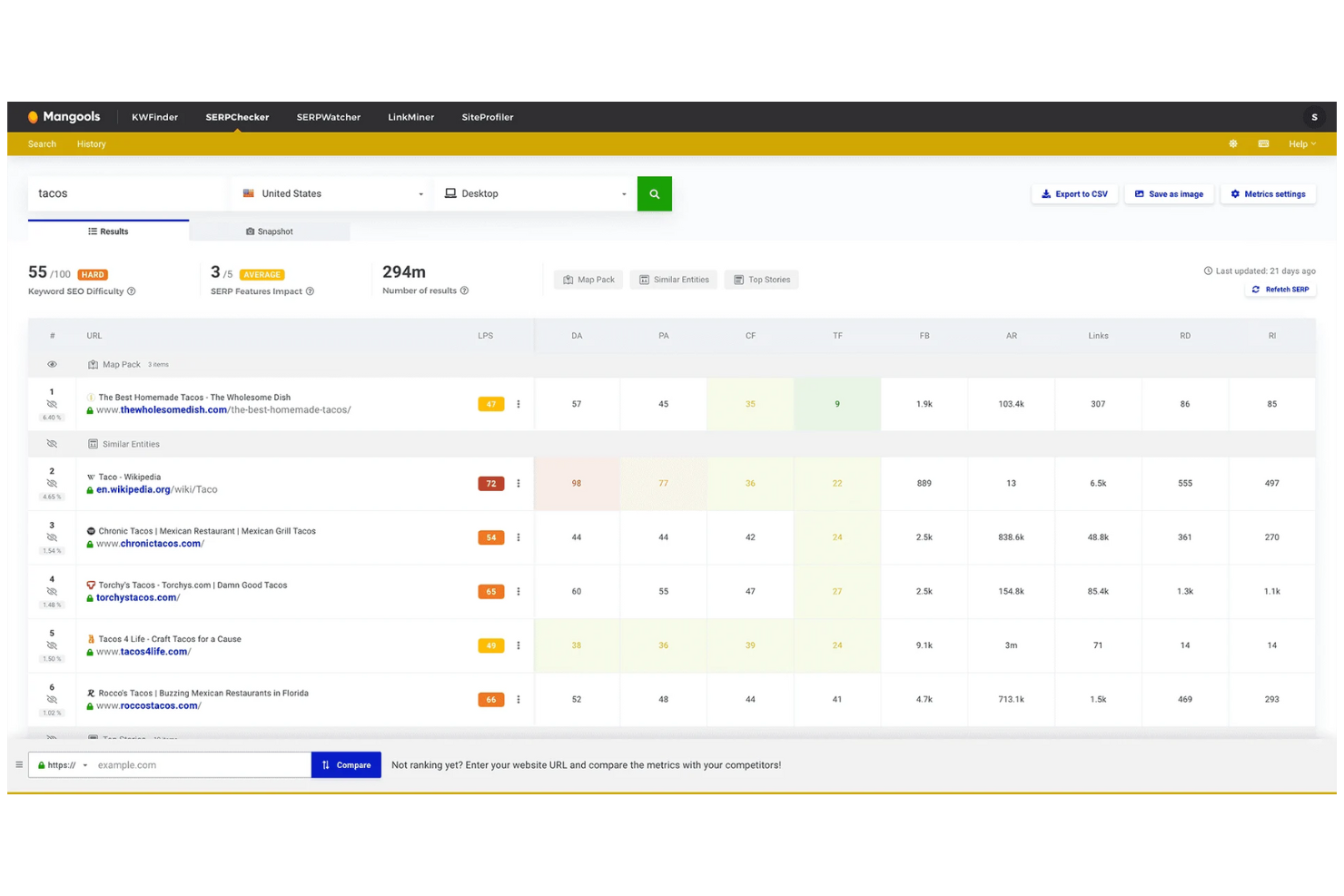
Task: Click the Mangools logo
Action: [64, 116]
